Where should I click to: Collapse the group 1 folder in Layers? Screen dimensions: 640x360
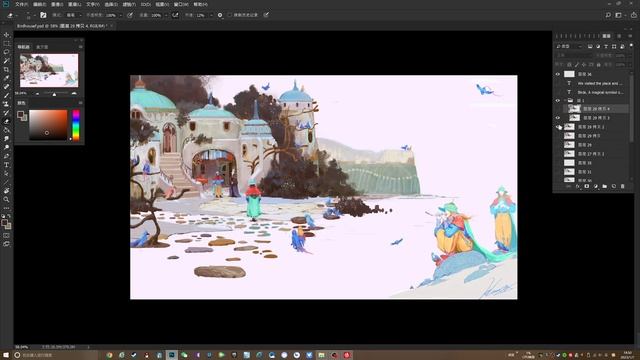point(565,100)
